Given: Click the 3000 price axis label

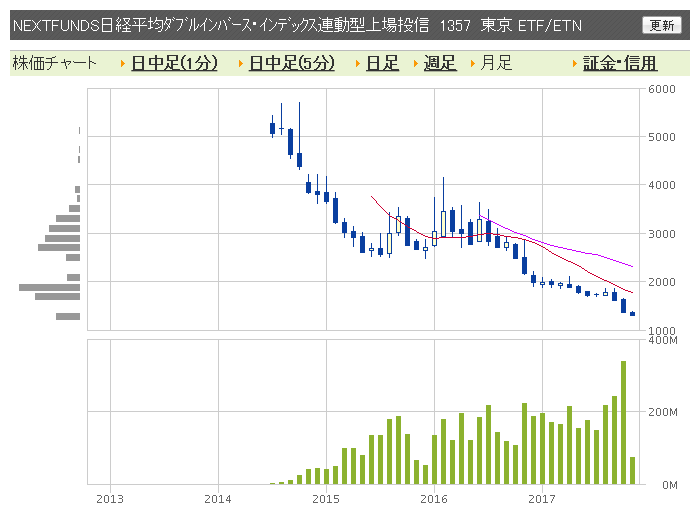Looking at the screenshot, I should point(661,233).
